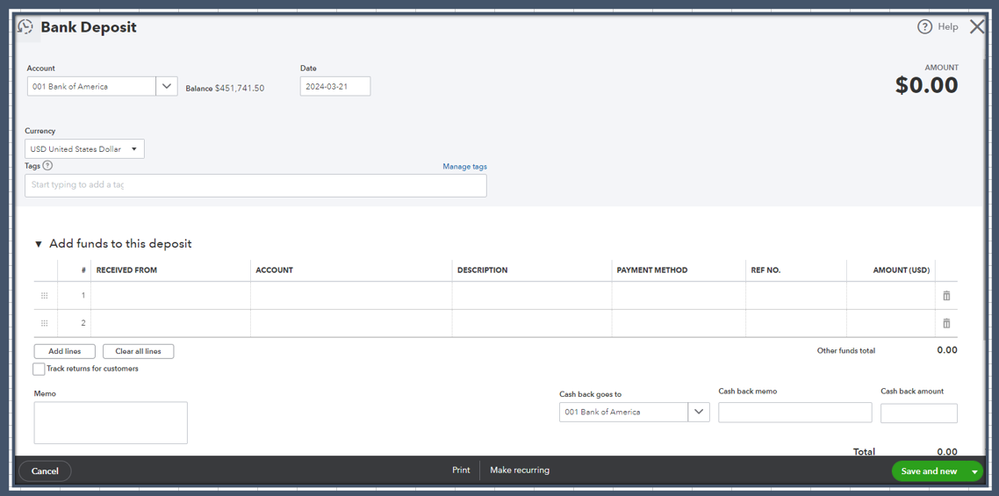Viewport: 999px width, 496px height.
Task: Click the $0.00 amount at top right
Action: pos(926,85)
